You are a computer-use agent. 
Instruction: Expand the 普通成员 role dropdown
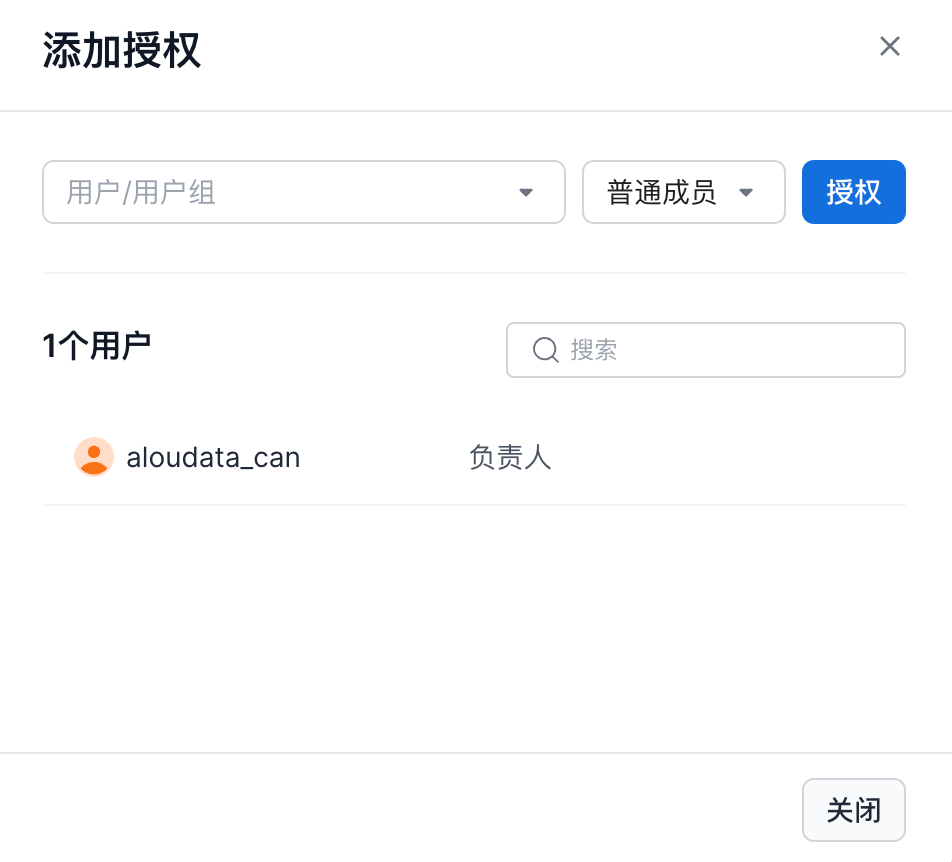tap(683, 192)
